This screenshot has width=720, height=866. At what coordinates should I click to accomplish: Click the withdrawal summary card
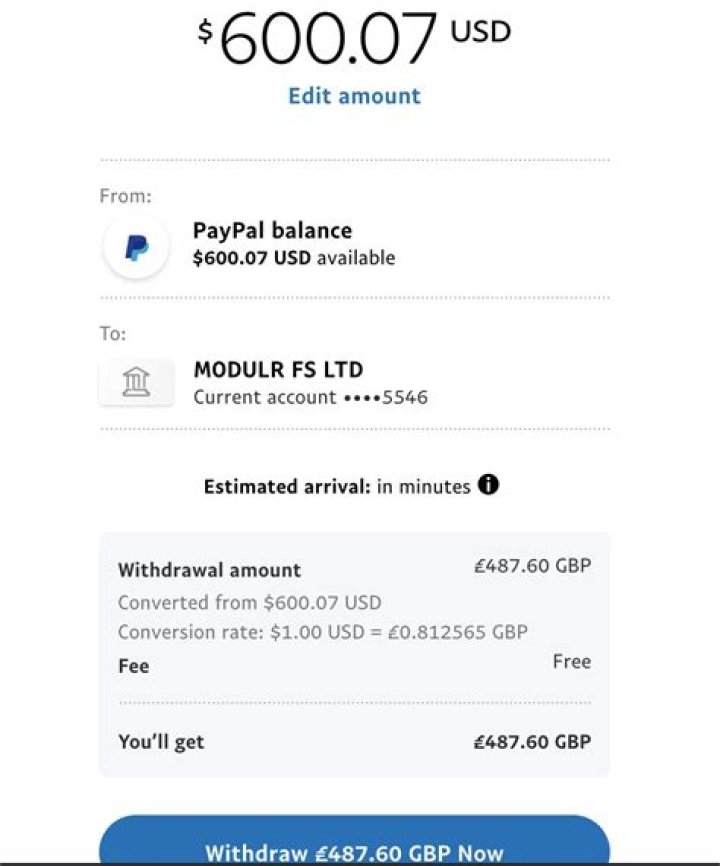pyautogui.click(x=355, y=655)
